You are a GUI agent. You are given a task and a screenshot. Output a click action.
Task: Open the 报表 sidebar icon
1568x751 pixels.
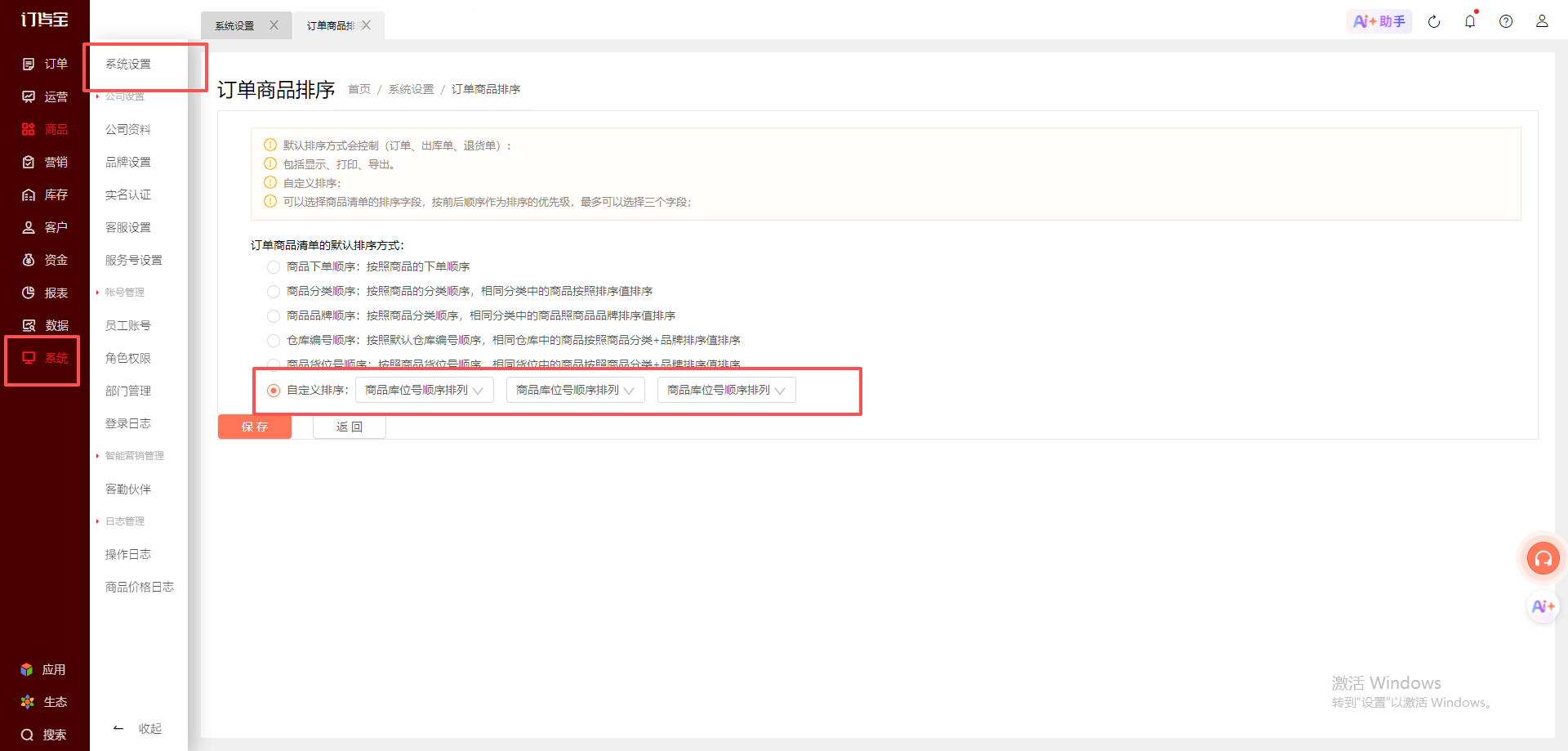(x=29, y=293)
